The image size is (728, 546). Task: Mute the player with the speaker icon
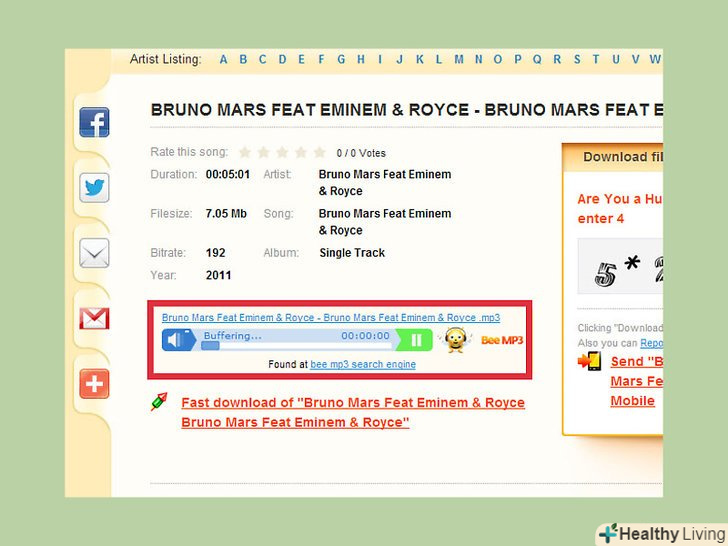179,340
